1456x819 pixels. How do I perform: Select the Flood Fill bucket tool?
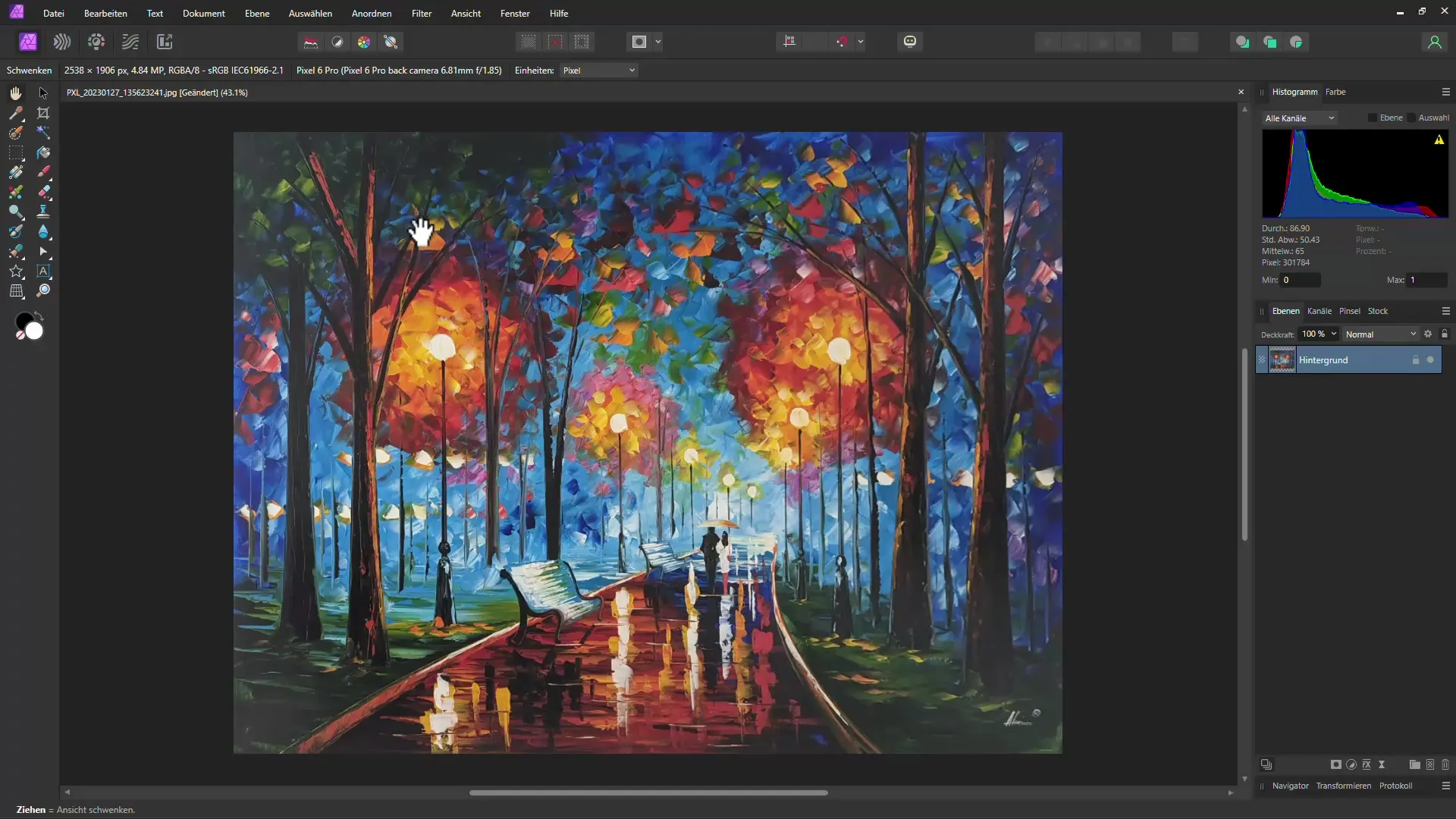tap(43, 152)
